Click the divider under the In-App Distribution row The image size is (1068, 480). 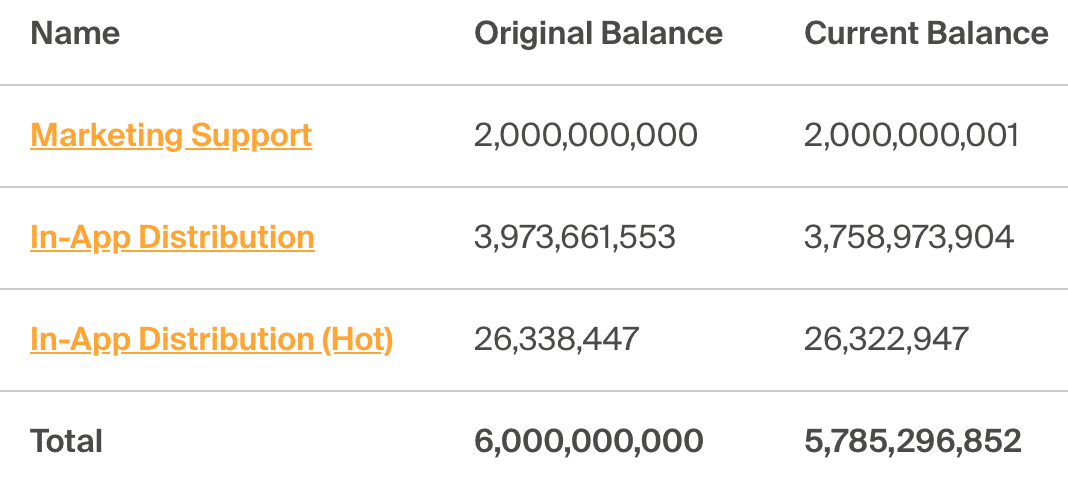[x=534, y=289]
